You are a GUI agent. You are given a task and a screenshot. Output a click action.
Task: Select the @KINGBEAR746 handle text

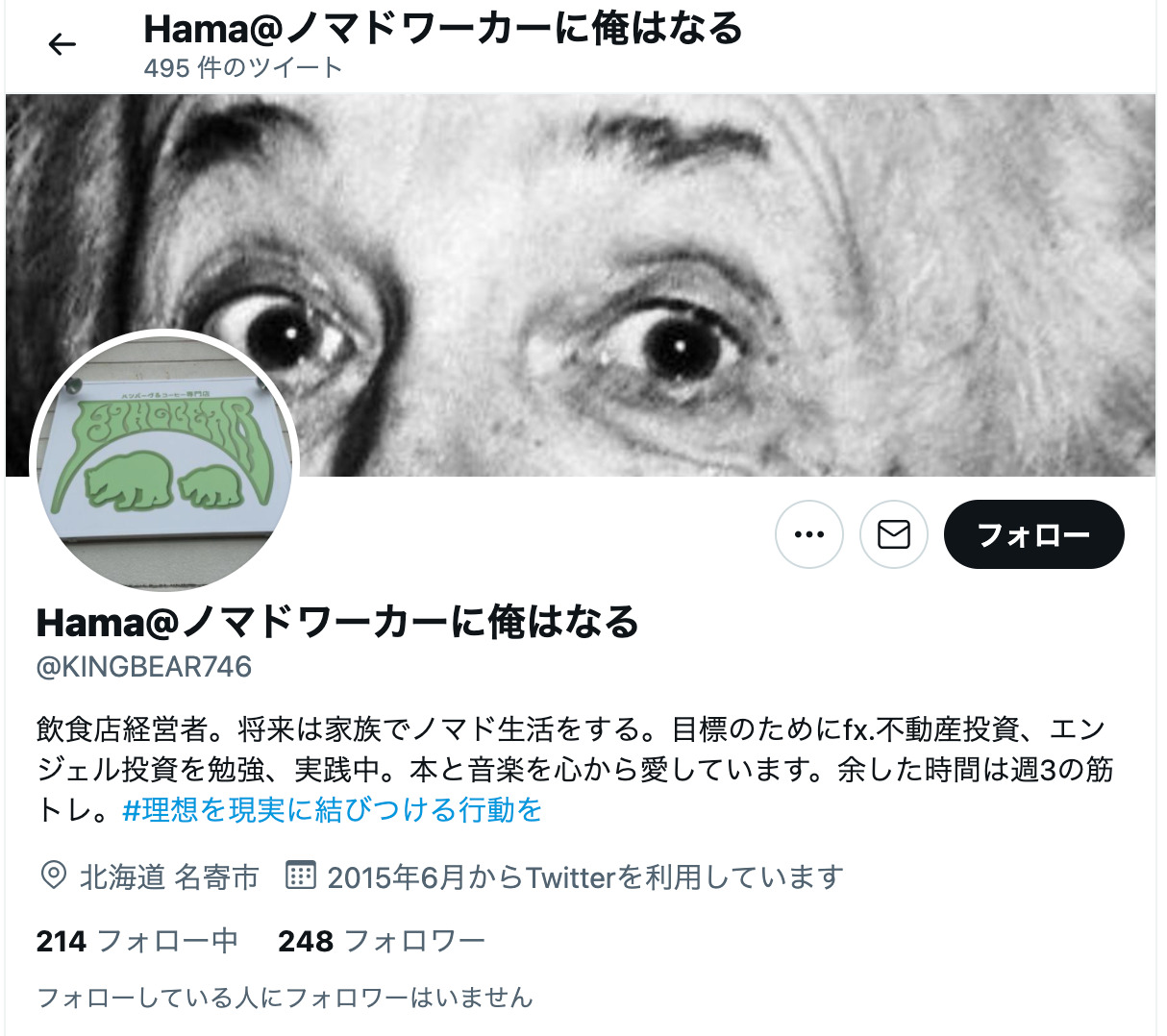tap(144, 667)
